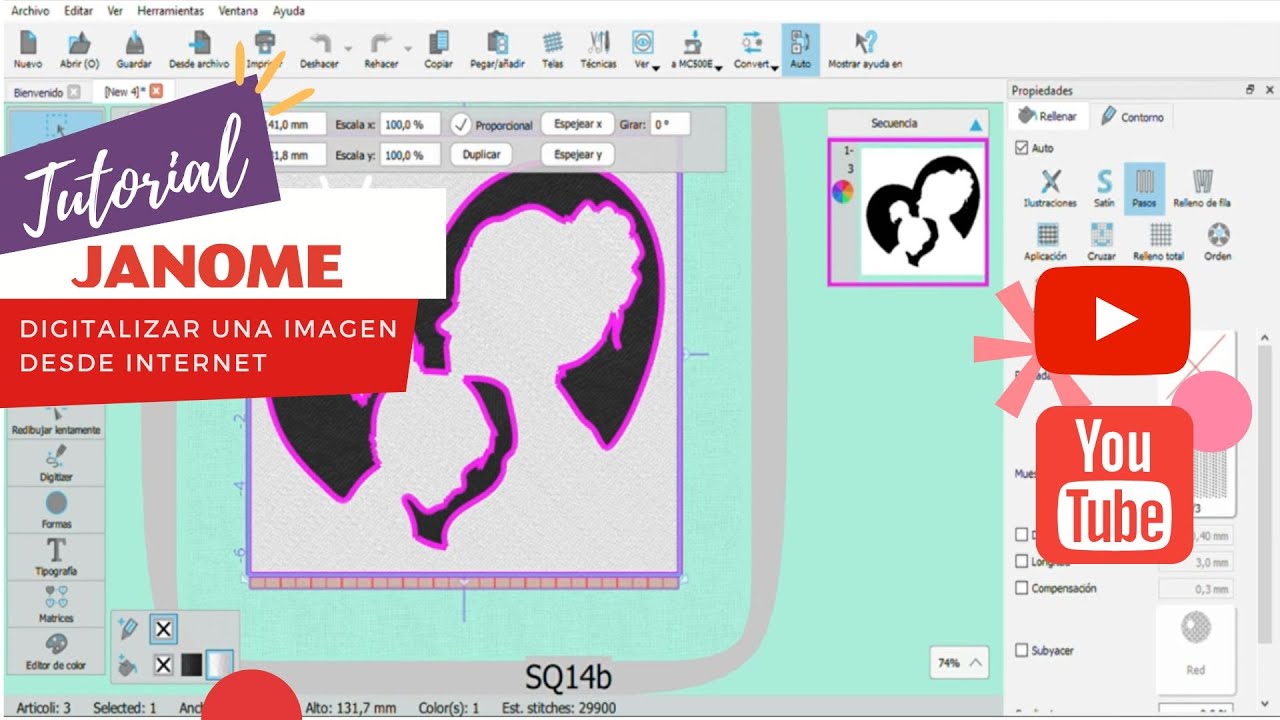Open the color wheel in Secuencia
This screenshot has height=720, width=1280.
pyautogui.click(x=843, y=192)
